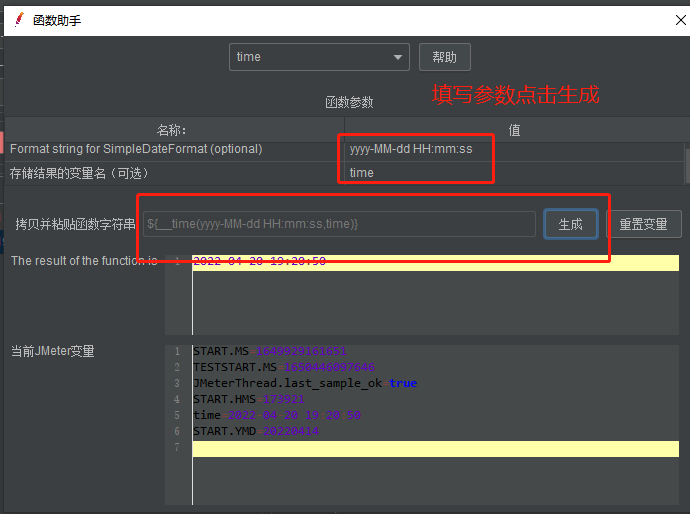Click the TESTSTART.MS variable line
The height and width of the screenshot is (514, 690).
coord(284,367)
